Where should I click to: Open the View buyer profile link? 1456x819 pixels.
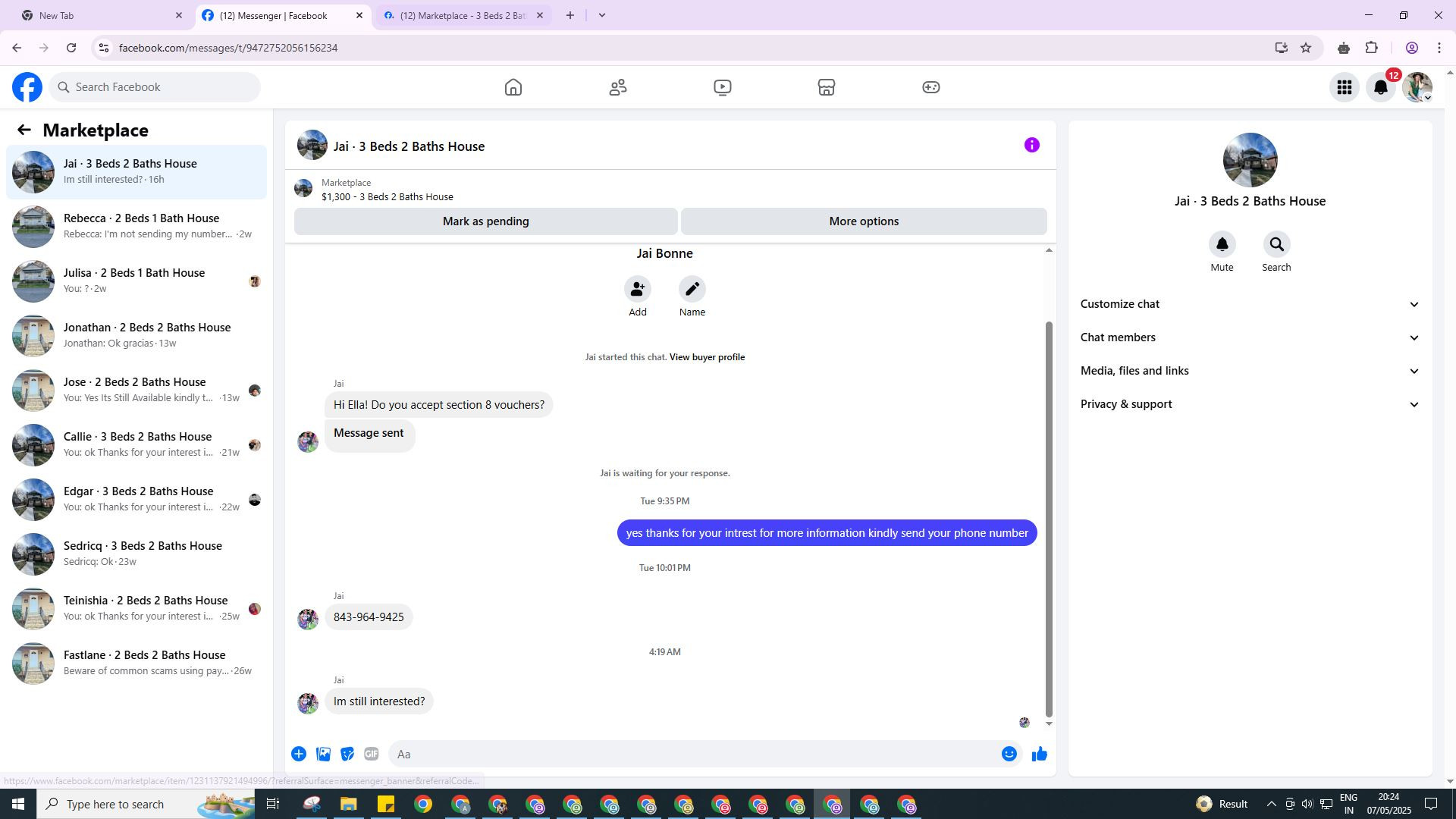(707, 357)
